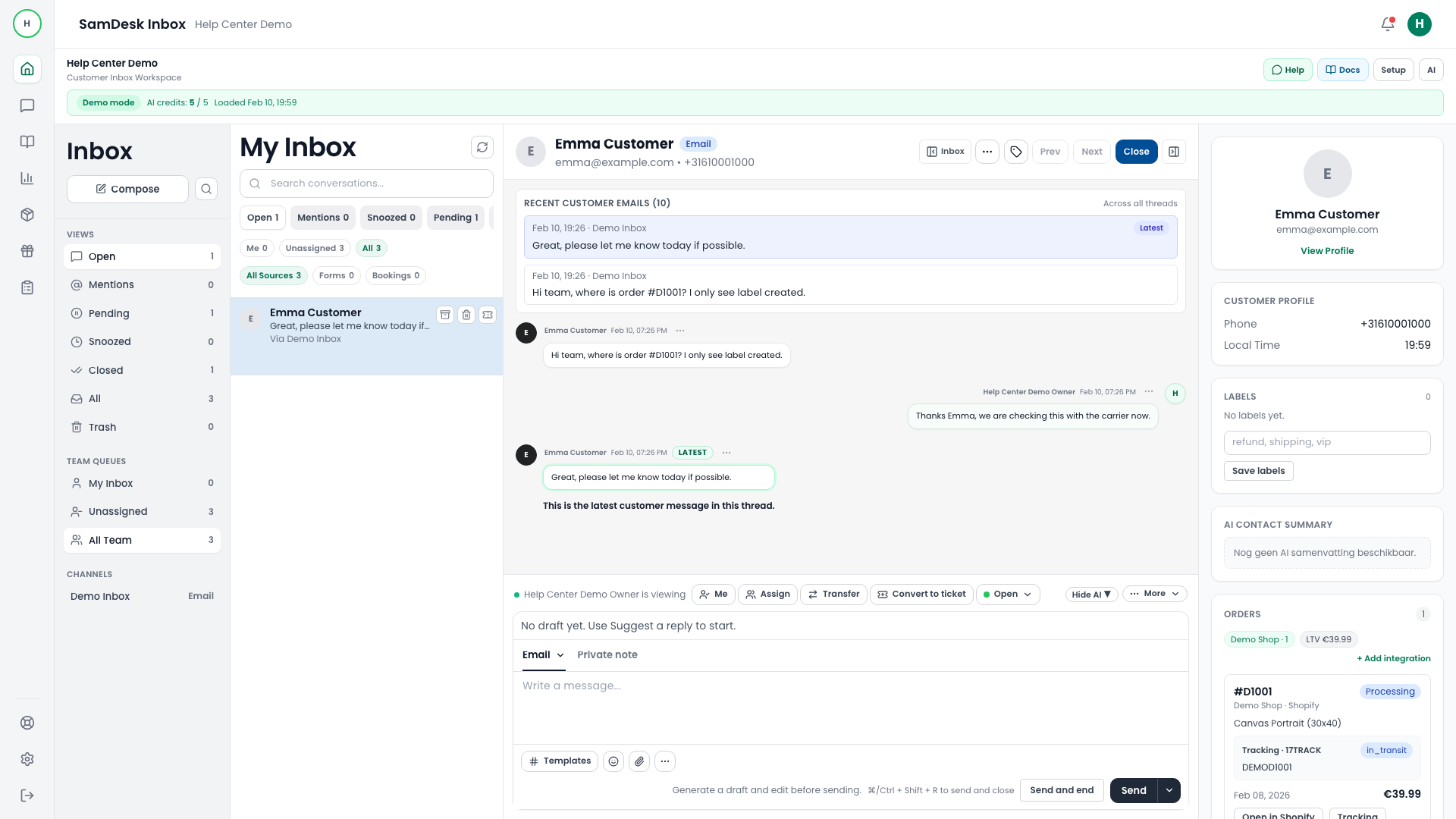Expand the Send button dropdown arrow
Image resolution: width=1456 pixels, height=819 pixels.
1169,789
